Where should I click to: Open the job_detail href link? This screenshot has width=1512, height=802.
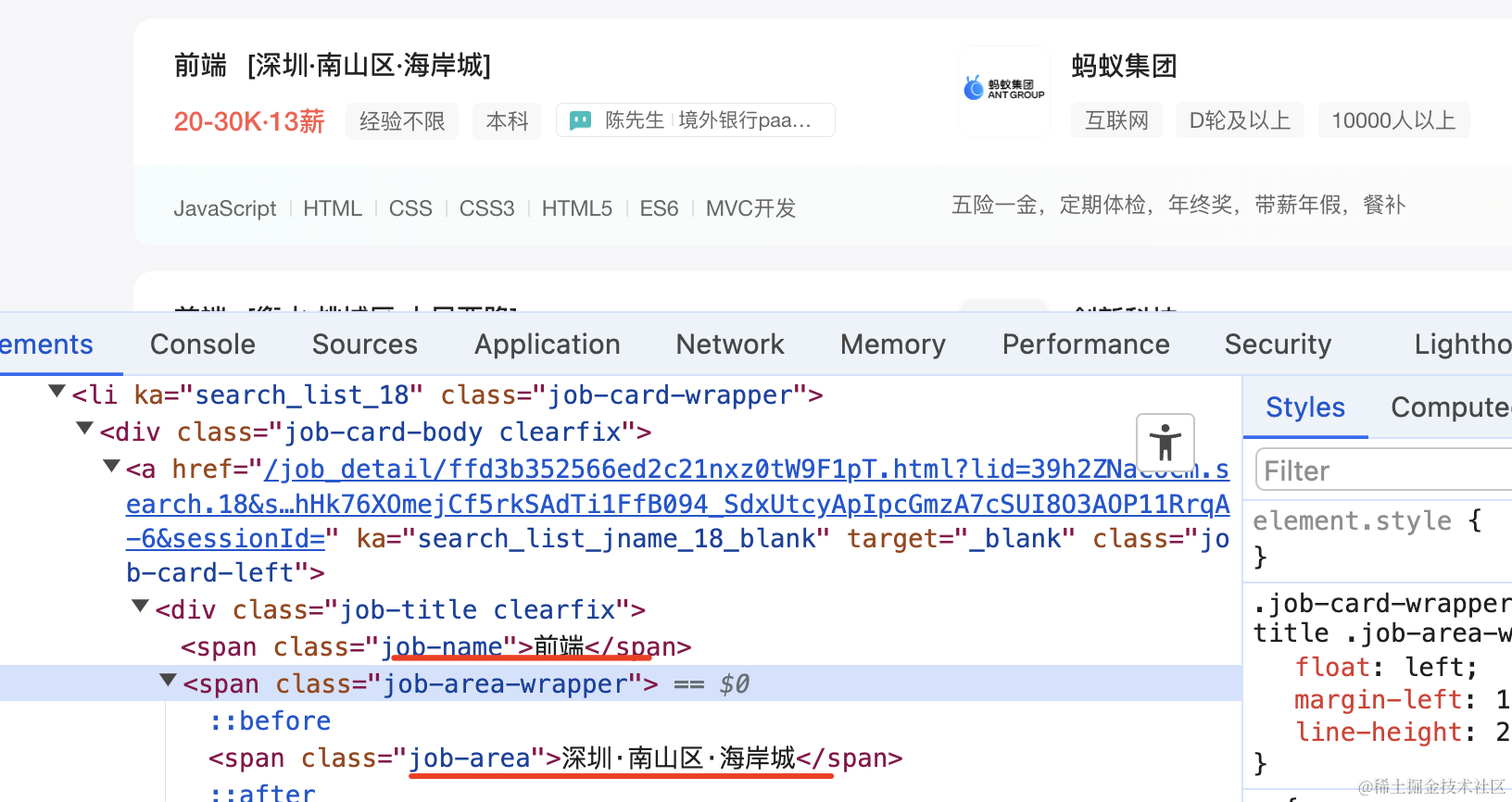pos(678,504)
